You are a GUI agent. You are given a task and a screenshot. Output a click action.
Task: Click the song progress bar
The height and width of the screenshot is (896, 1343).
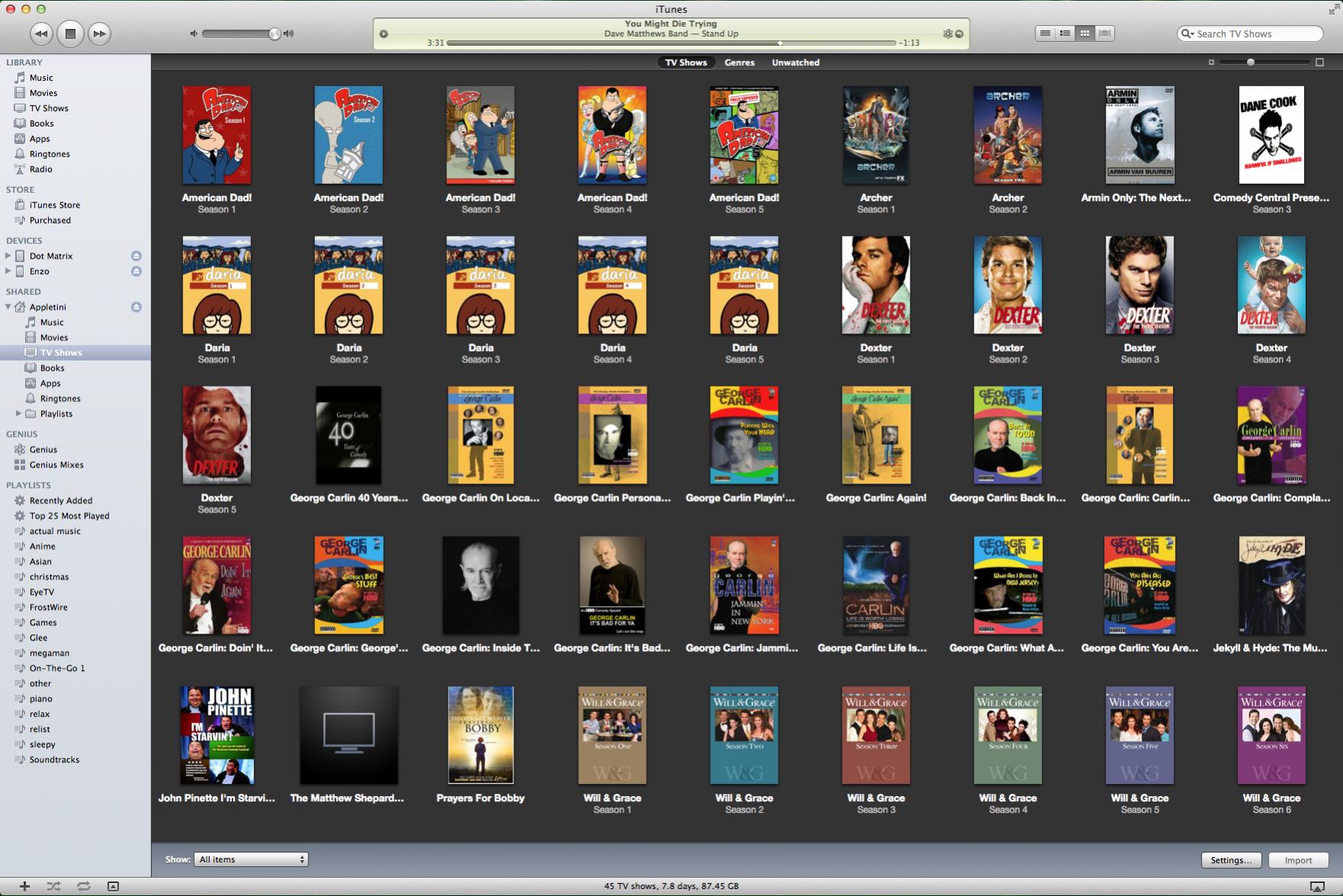click(x=671, y=43)
